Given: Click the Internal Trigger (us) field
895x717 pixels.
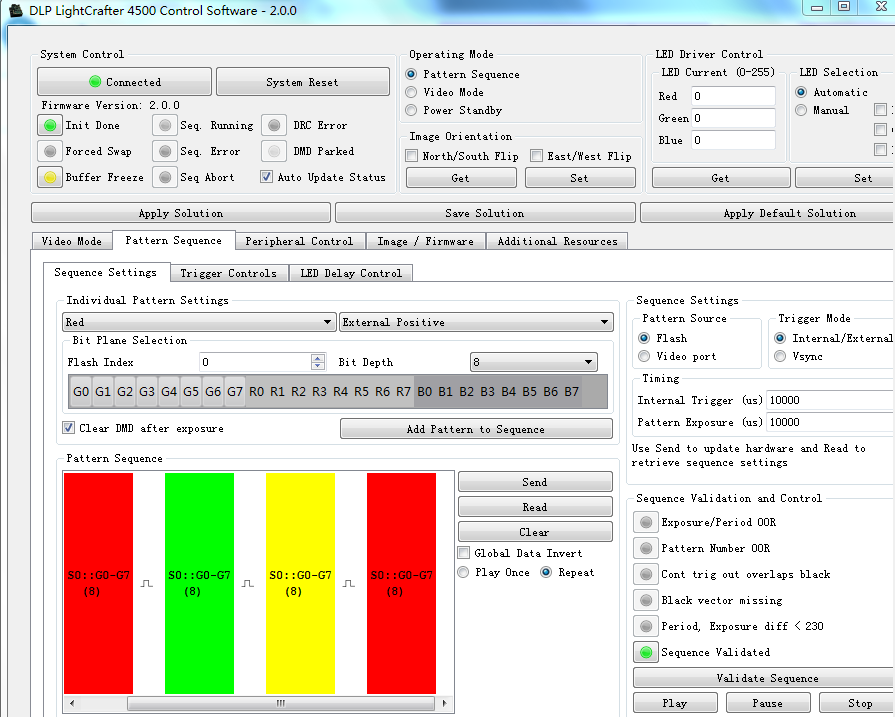Looking at the screenshot, I should [x=830, y=400].
